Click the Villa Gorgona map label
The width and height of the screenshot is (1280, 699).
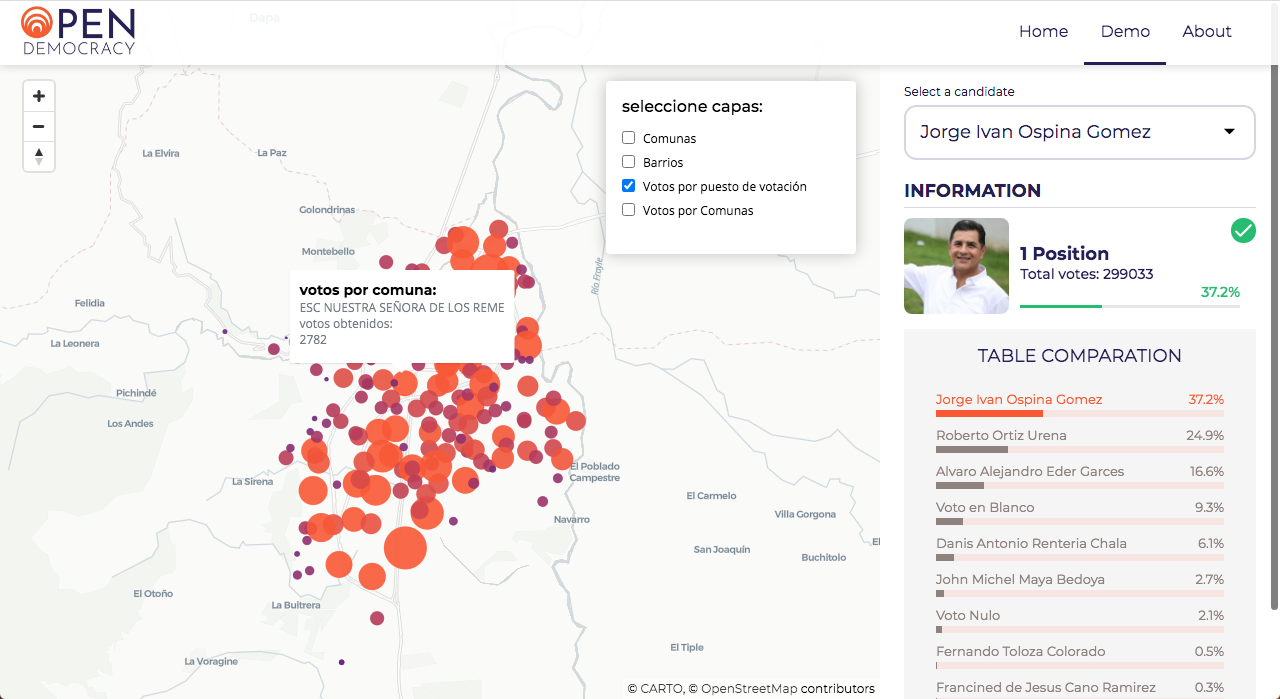click(805, 514)
